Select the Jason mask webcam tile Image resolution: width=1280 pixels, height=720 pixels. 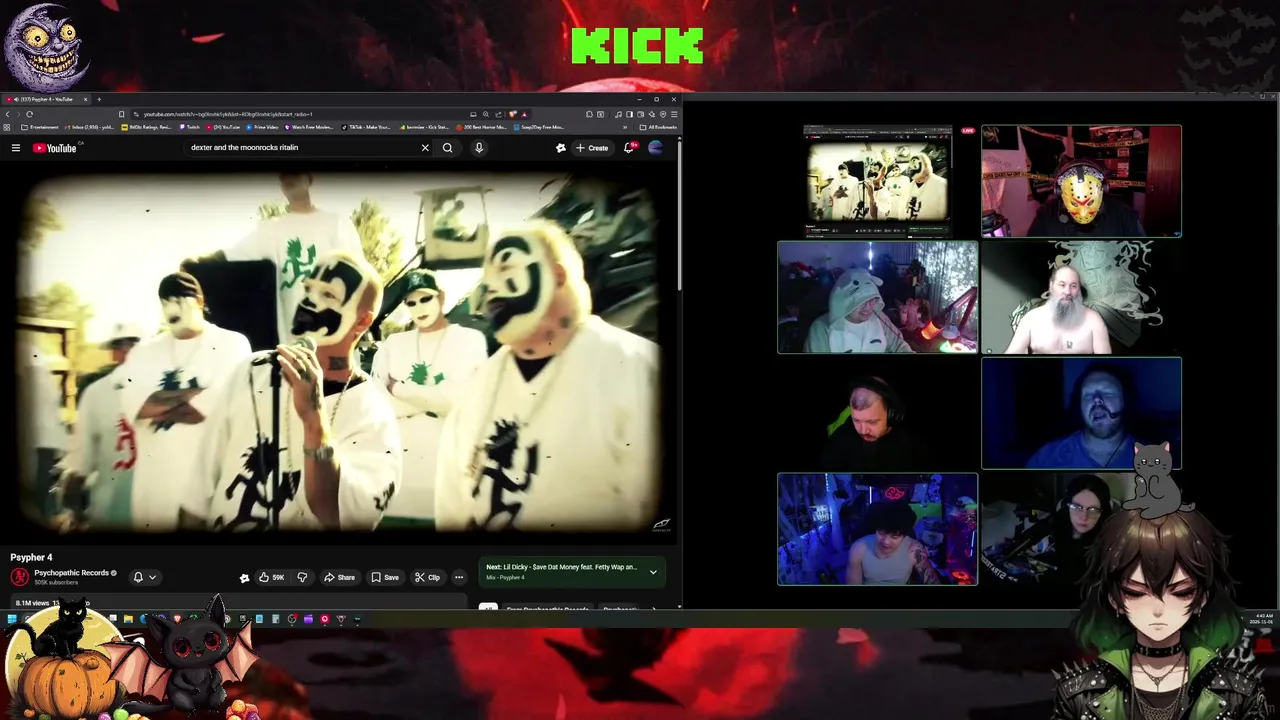coord(1081,181)
